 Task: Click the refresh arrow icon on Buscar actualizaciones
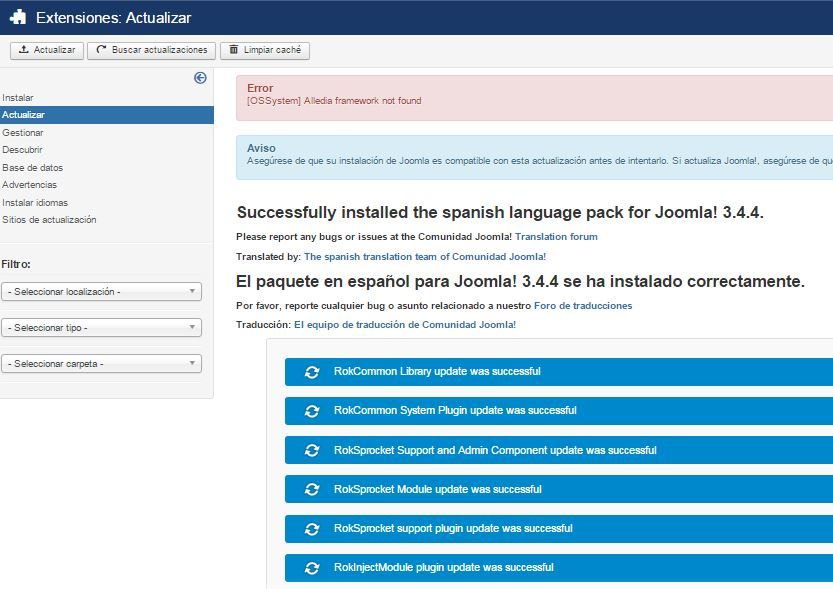tap(101, 49)
